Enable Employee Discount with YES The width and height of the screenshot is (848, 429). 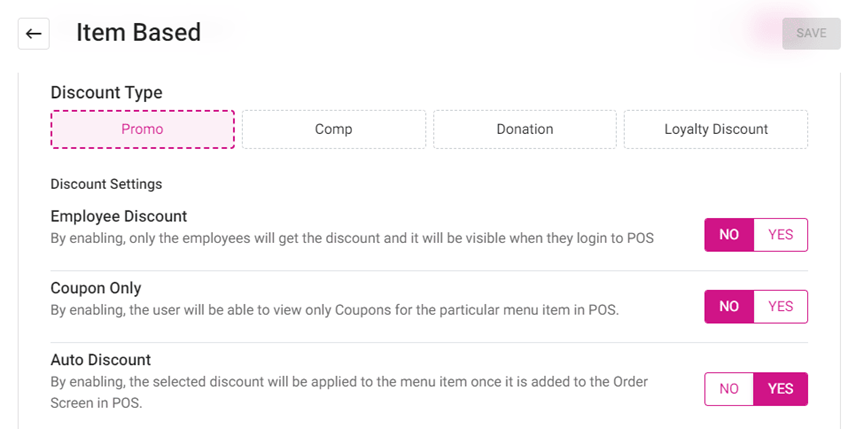(x=780, y=235)
